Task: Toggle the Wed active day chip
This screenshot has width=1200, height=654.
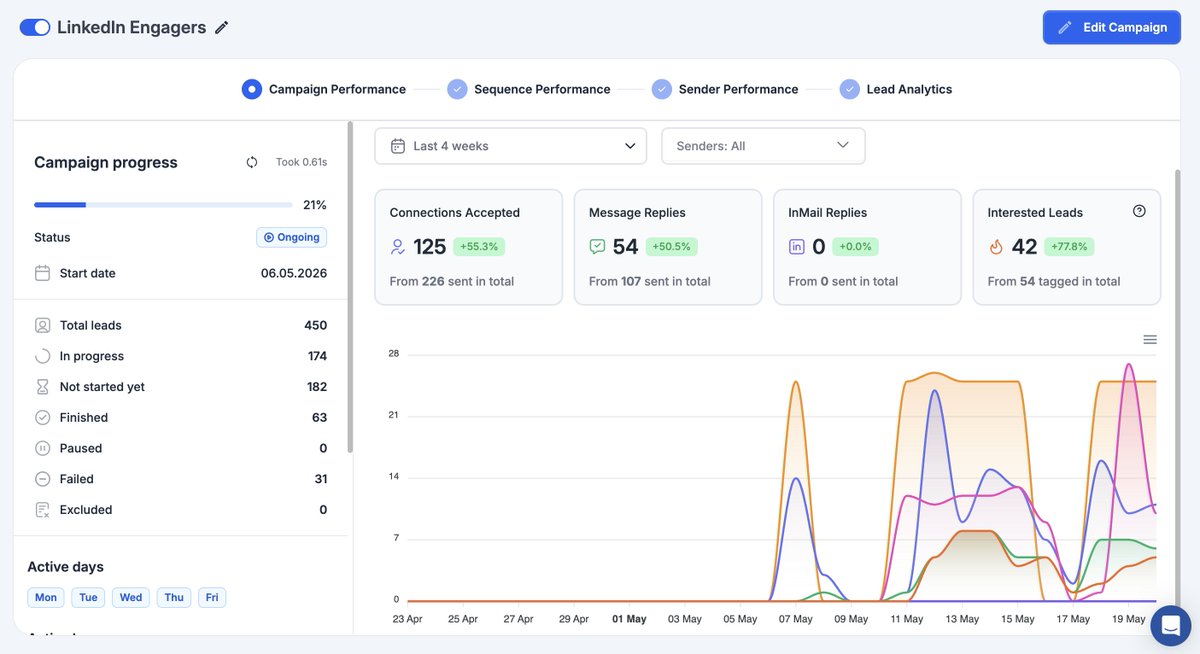Action: (x=131, y=597)
